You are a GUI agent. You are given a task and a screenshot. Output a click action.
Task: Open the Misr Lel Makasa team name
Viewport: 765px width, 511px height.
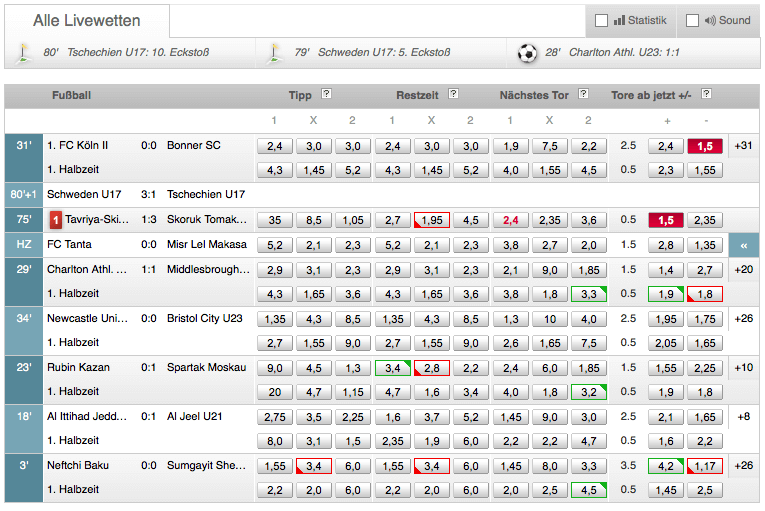coord(207,245)
